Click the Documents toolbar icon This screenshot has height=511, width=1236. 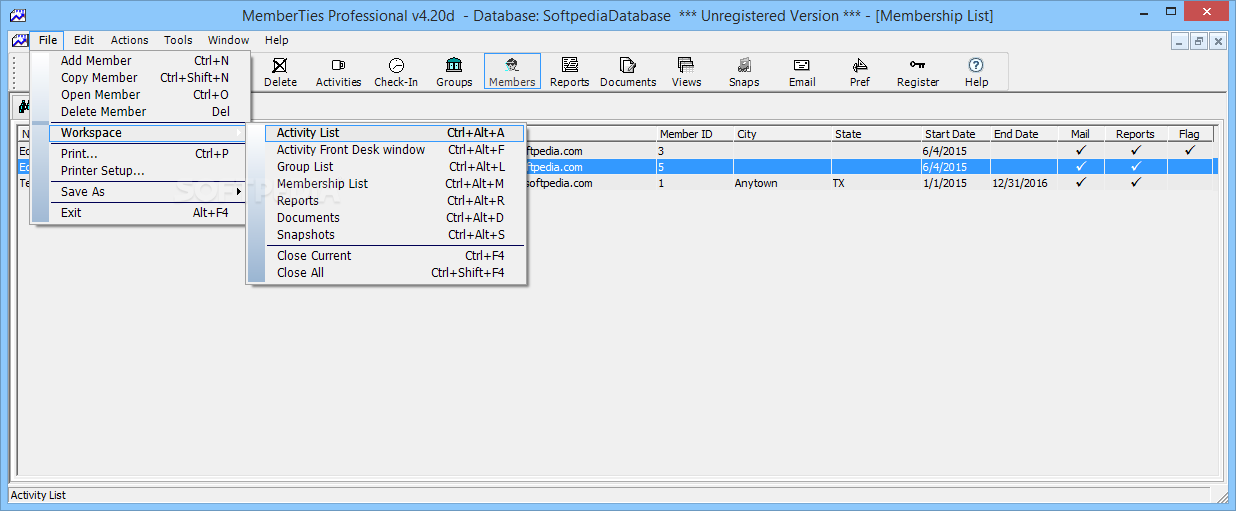628,72
